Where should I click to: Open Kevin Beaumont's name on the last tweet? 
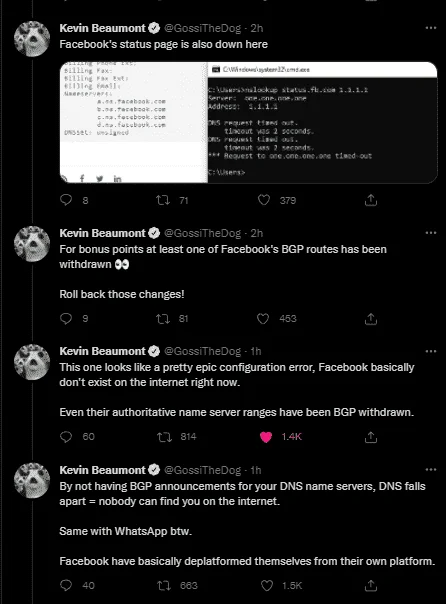tap(102, 470)
